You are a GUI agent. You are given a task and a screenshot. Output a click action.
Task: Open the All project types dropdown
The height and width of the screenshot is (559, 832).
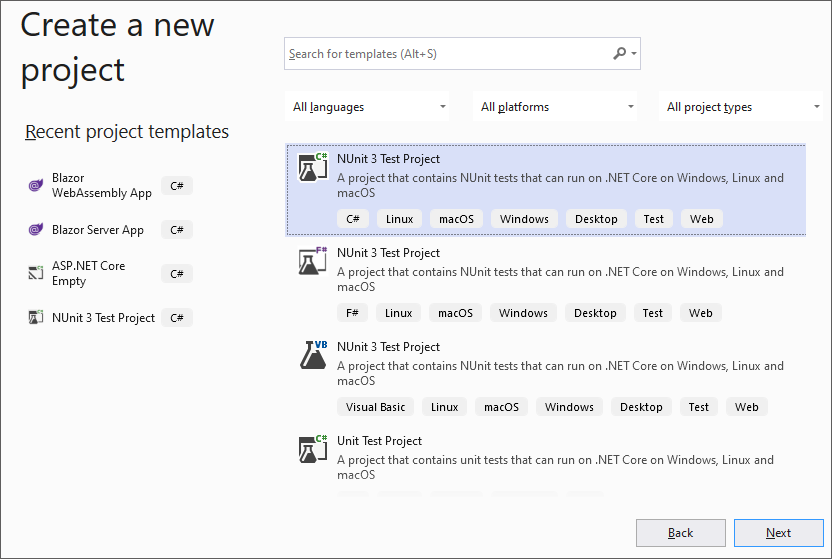point(741,107)
